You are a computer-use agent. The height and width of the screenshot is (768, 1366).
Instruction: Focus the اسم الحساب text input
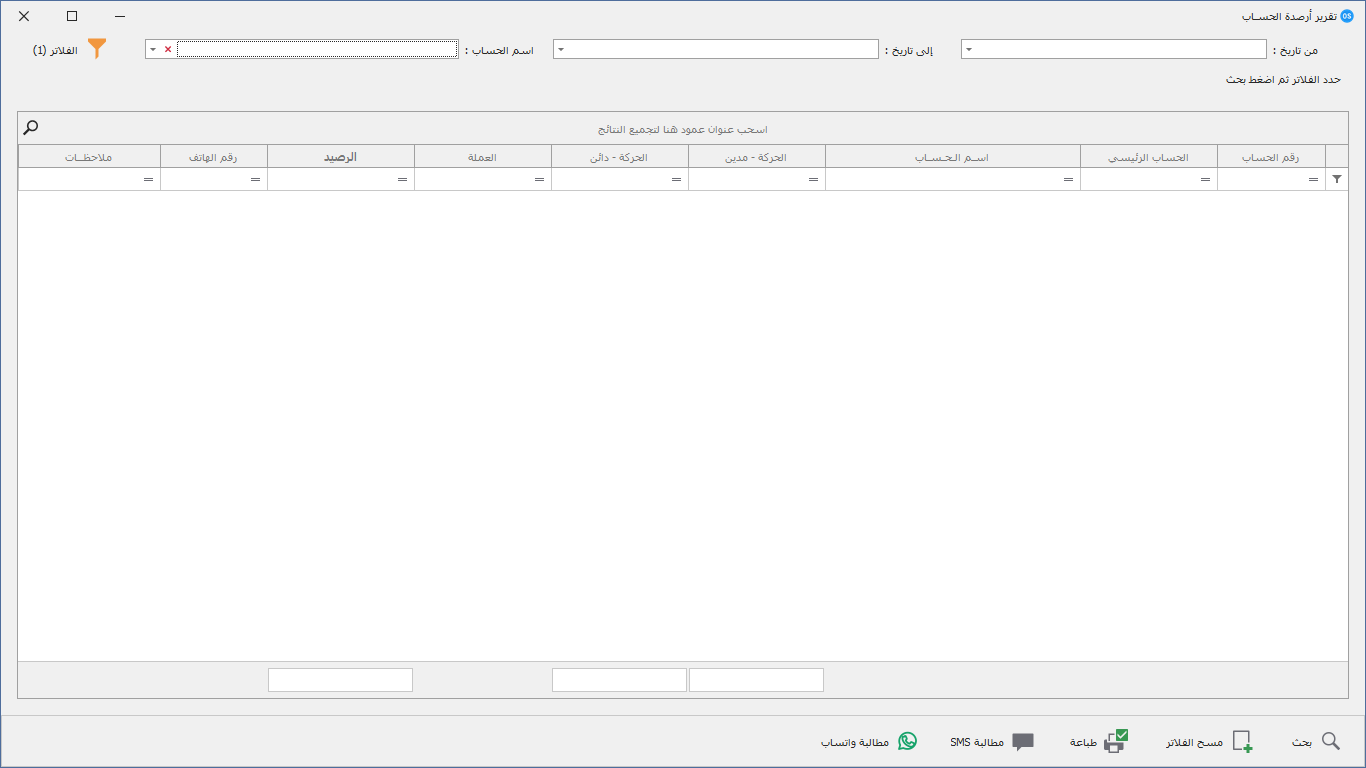pyautogui.click(x=318, y=49)
